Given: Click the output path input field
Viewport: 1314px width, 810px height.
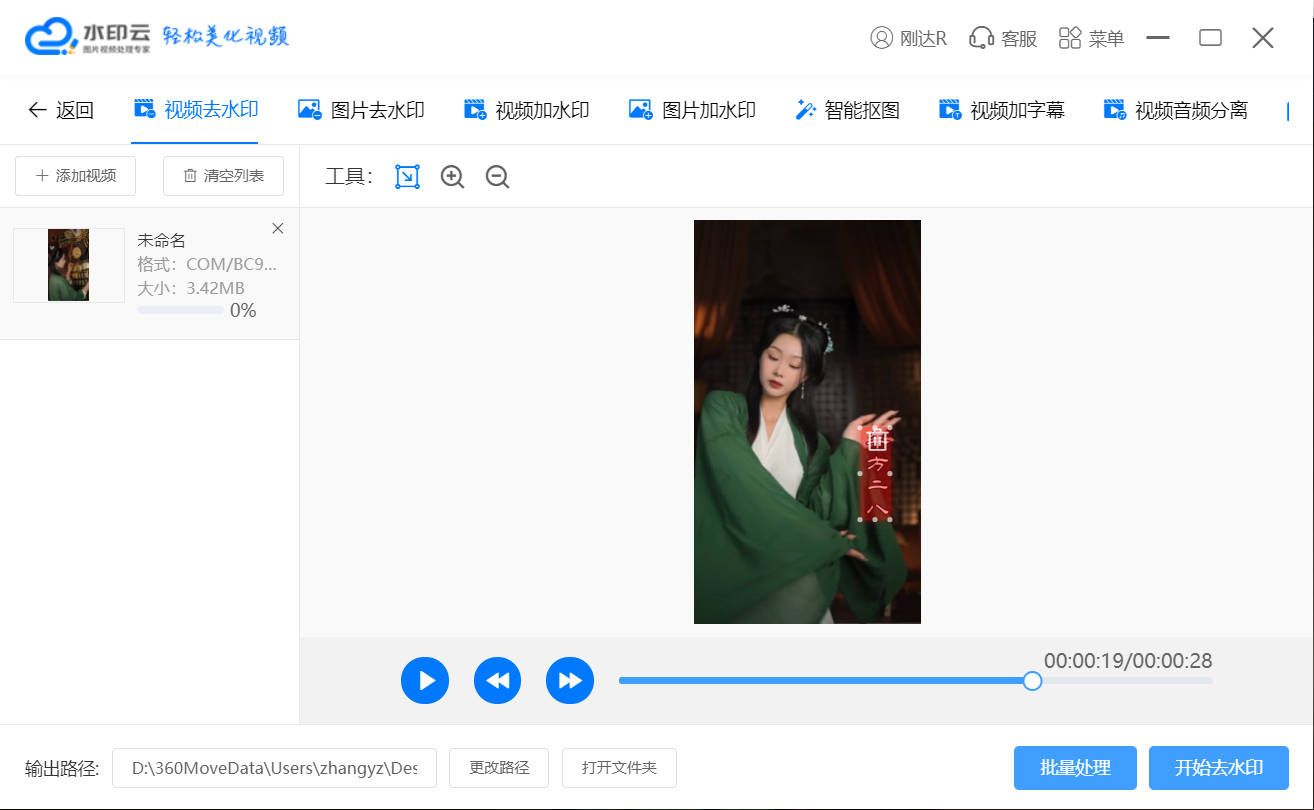Looking at the screenshot, I should (274, 768).
